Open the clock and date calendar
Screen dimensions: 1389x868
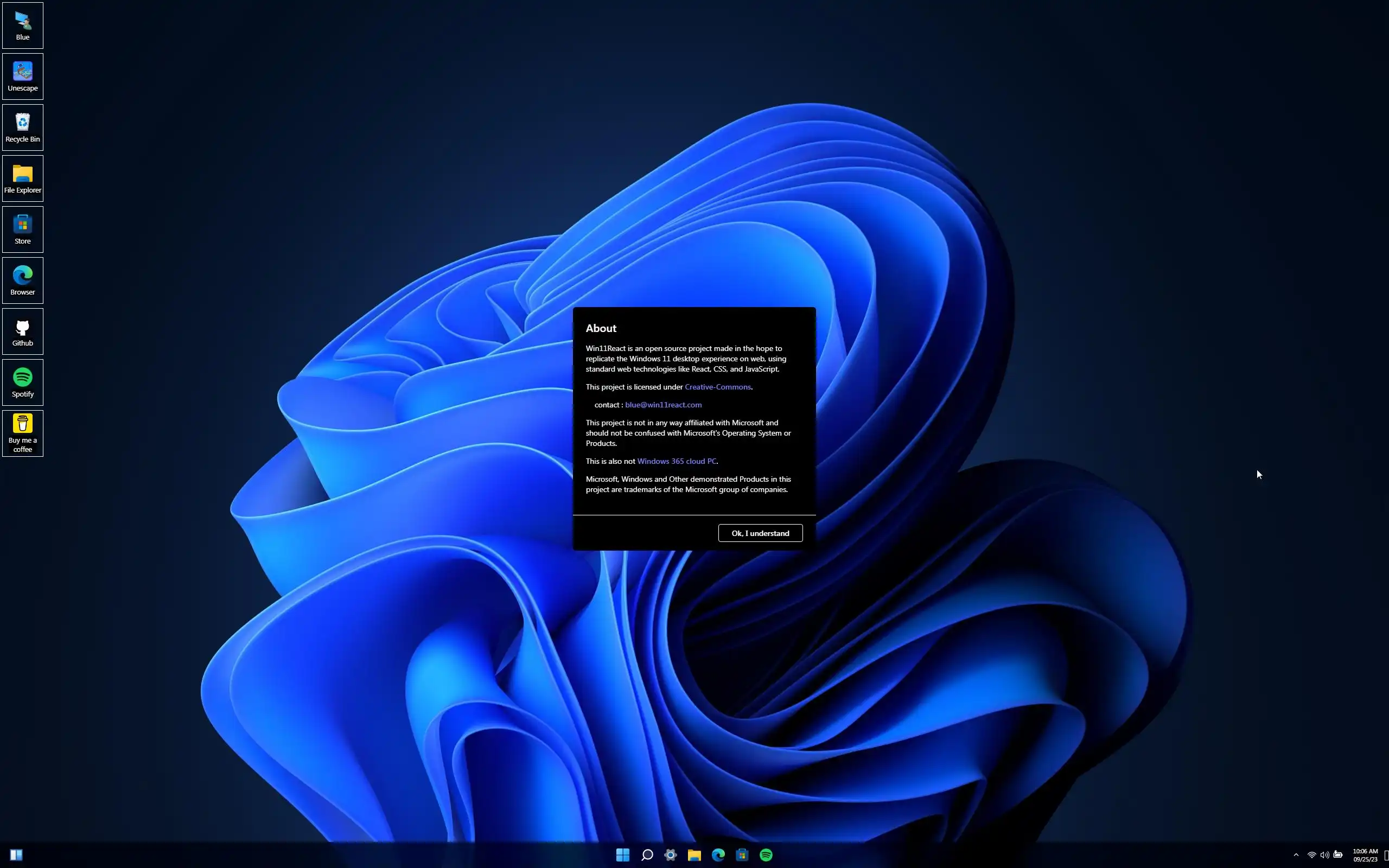[x=1365, y=855]
